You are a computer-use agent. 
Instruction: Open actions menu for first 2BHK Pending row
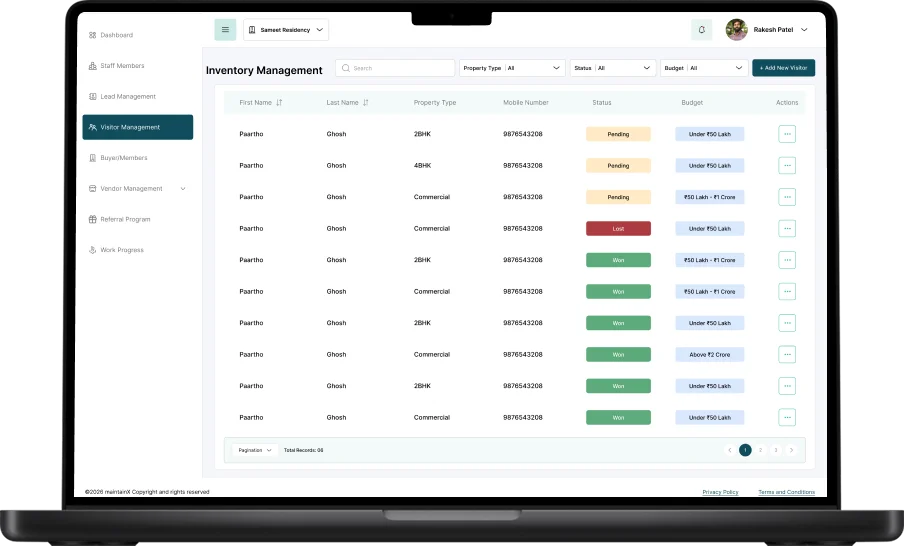click(x=787, y=134)
